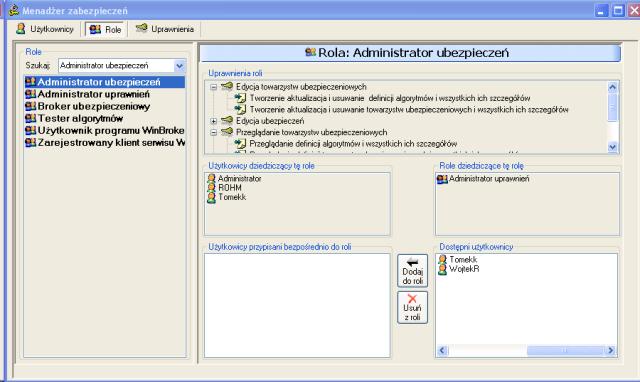Click right arrow of Dostępni użytkownicy scrollbar
640x382 pixels.
pyautogui.click(x=611, y=350)
